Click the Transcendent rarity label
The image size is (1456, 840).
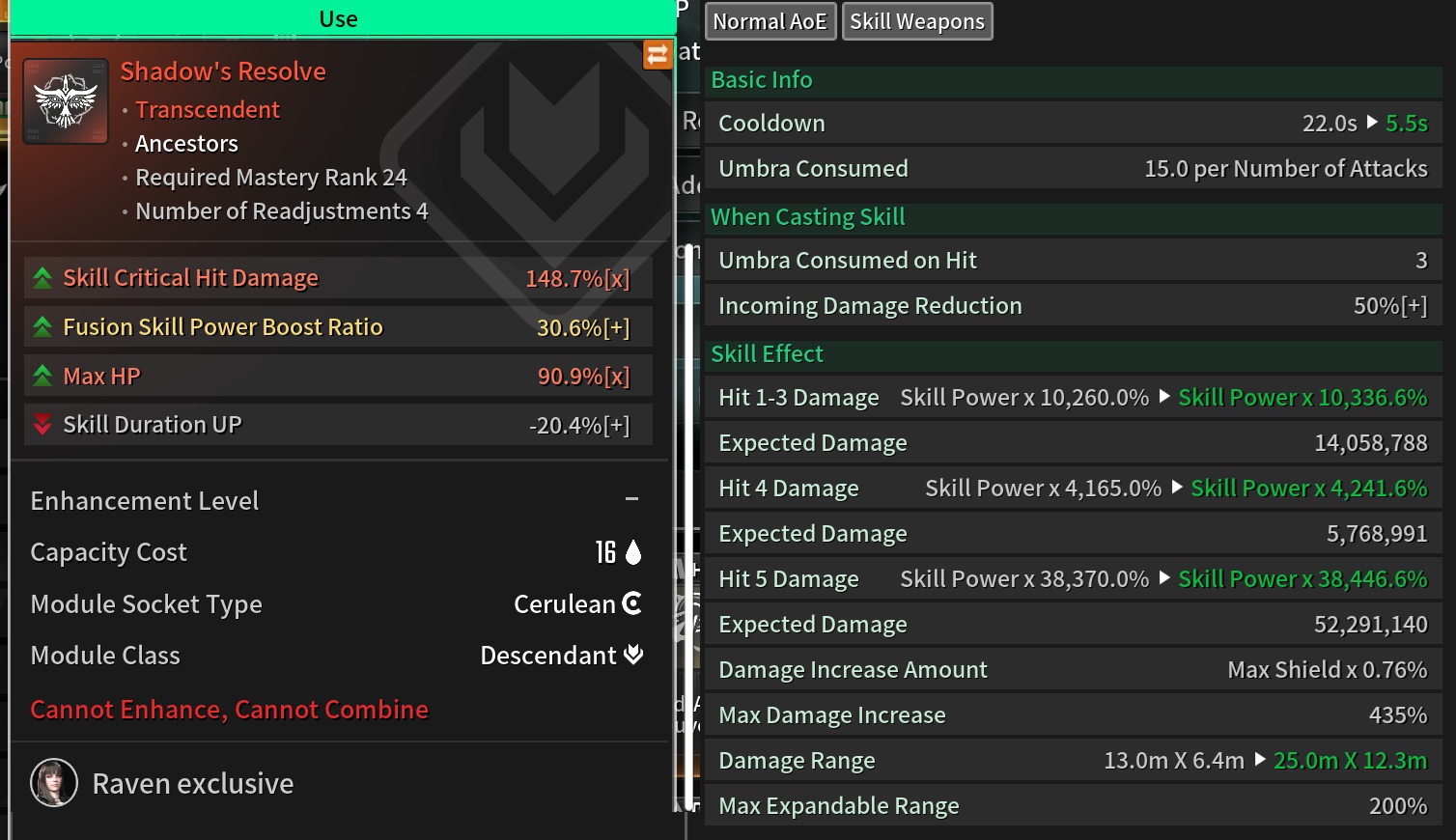click(x=208, y=110)
